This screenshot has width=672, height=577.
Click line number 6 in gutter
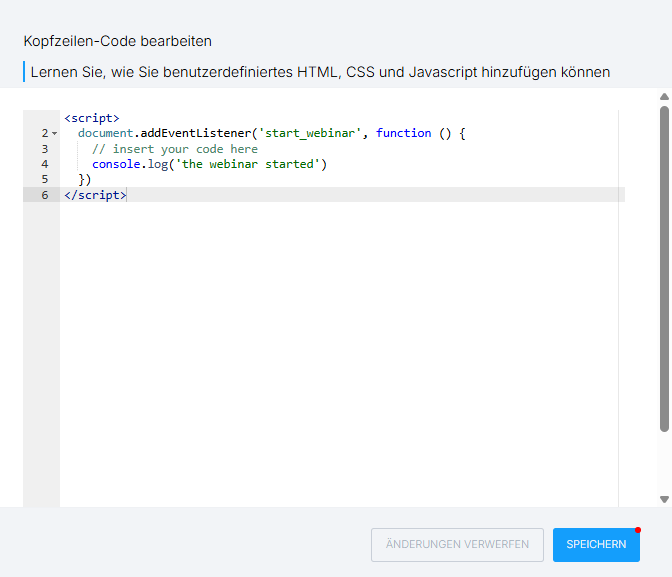pyautogui.click(x=45, y=195)
